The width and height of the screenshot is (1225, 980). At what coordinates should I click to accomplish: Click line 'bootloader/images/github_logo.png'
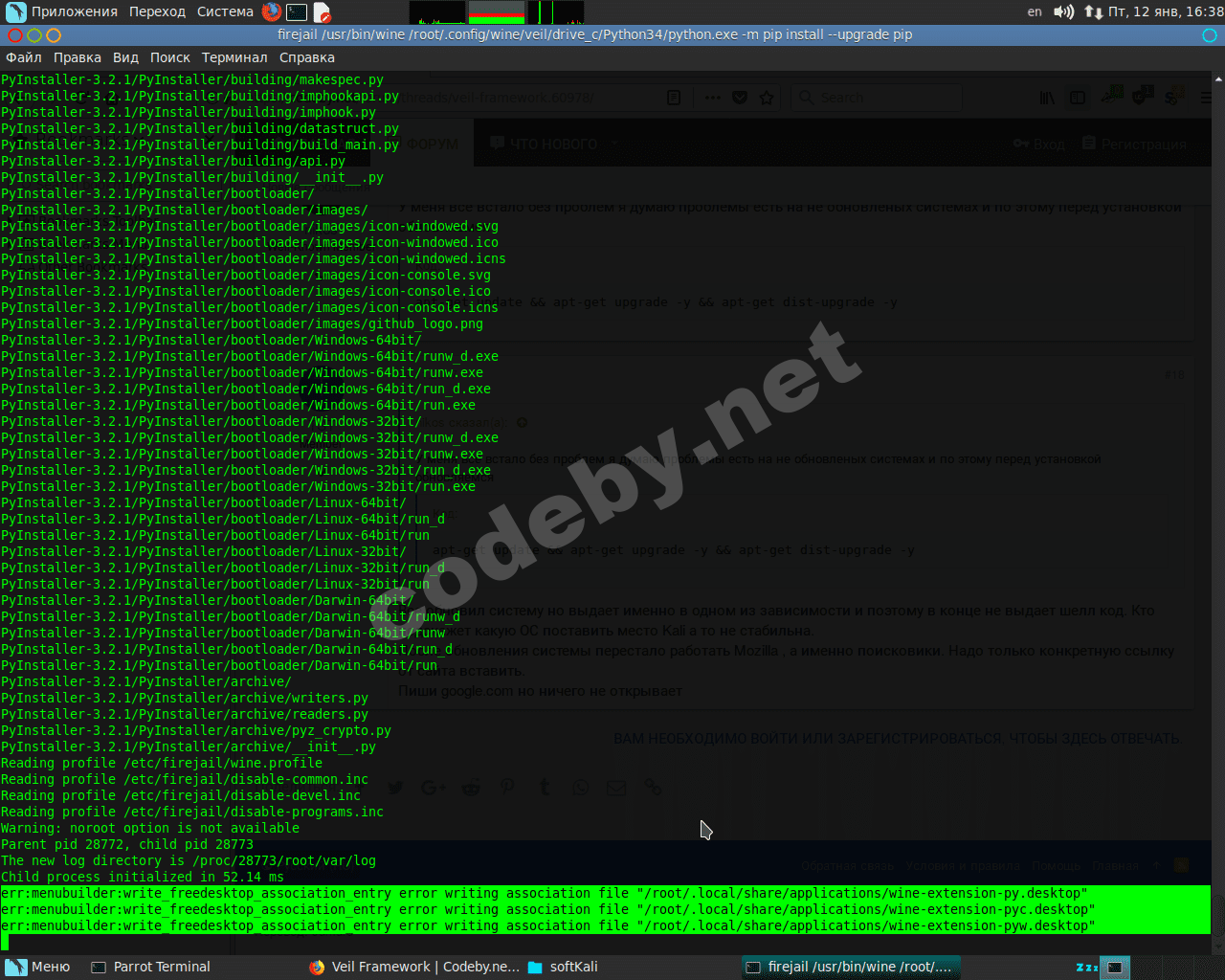[242, 324]
